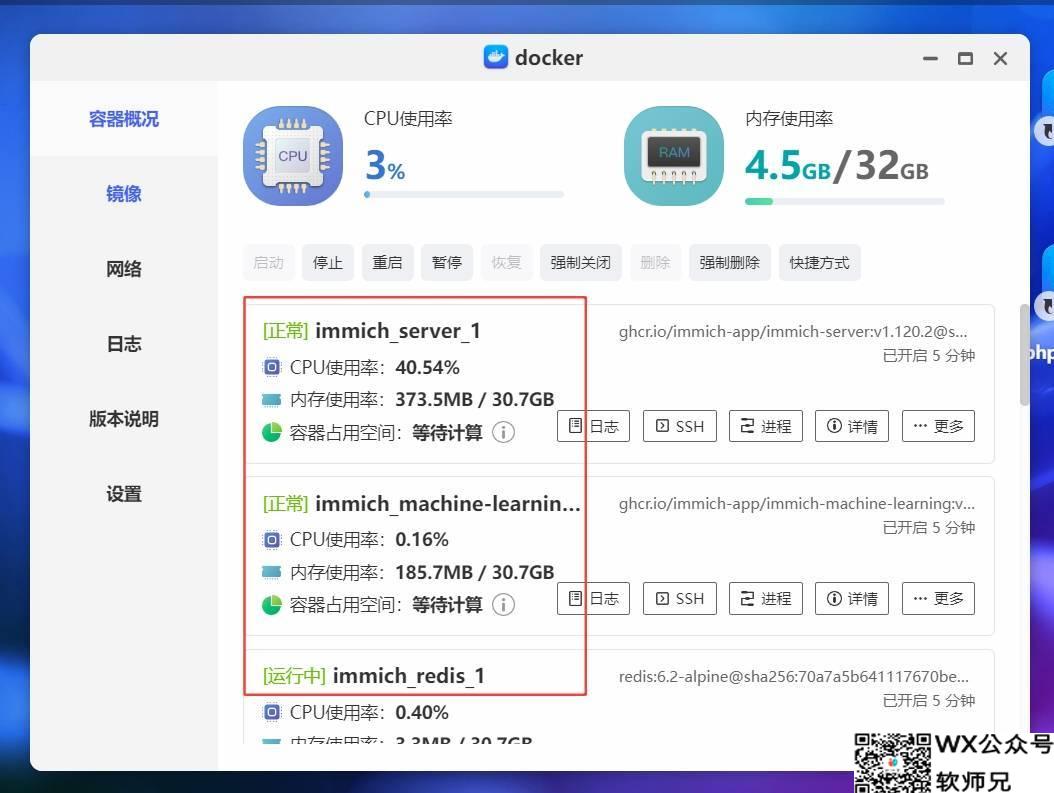Click pie chart icon of immich_machine-learning
This screenshot has width=1054, height=793.
coord(272,605)
